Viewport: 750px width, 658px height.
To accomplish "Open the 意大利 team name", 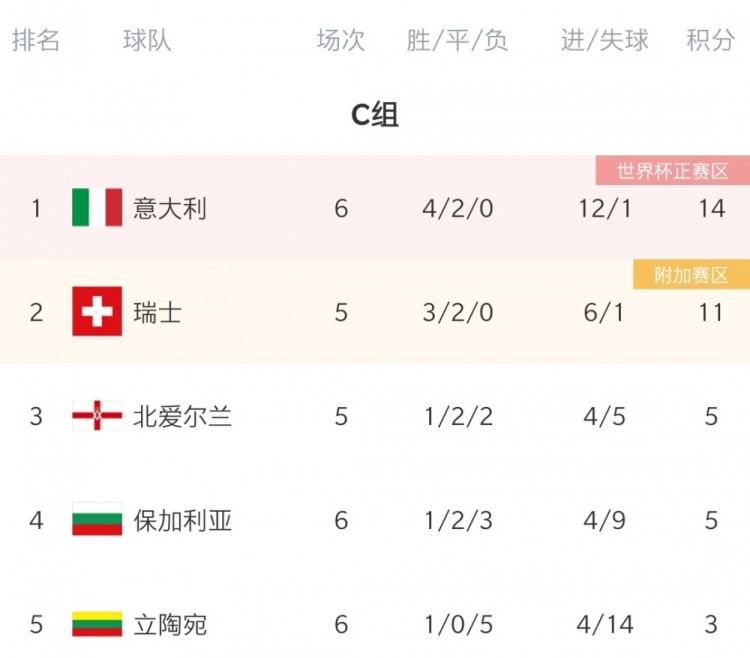I will (x=170, y=208).
